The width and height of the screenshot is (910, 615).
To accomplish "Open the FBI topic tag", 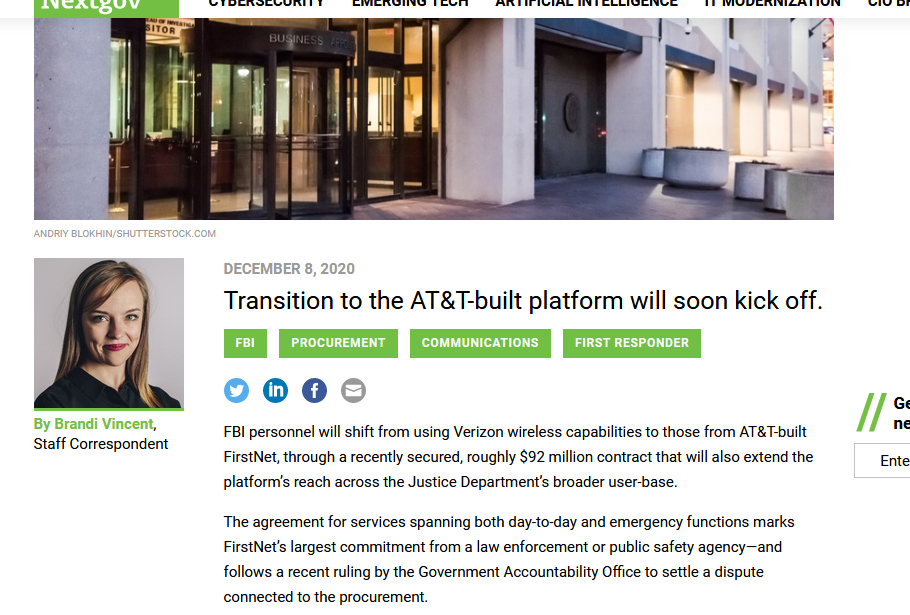I will click(245, 343).
